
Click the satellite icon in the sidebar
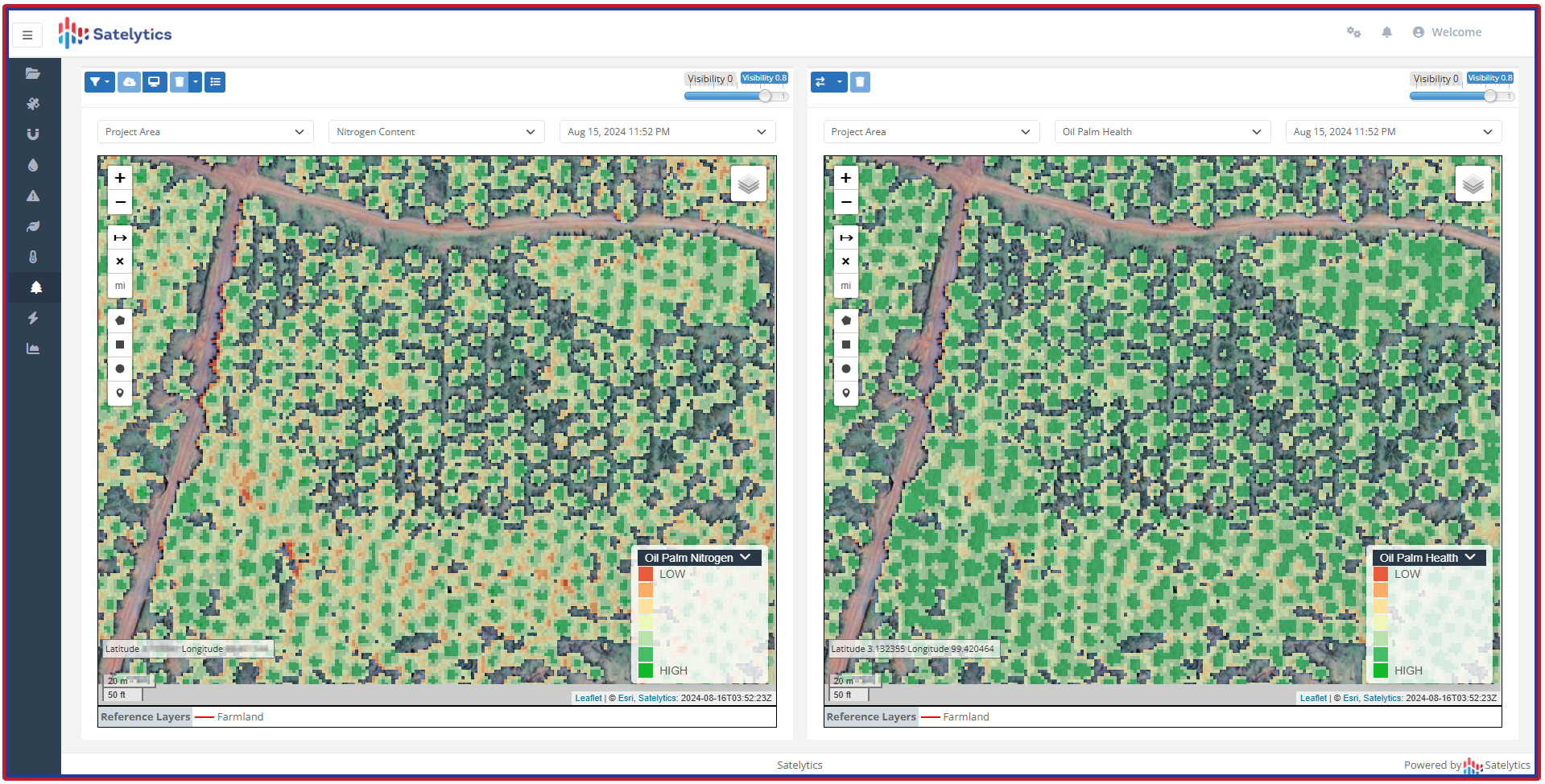[33, 104]
